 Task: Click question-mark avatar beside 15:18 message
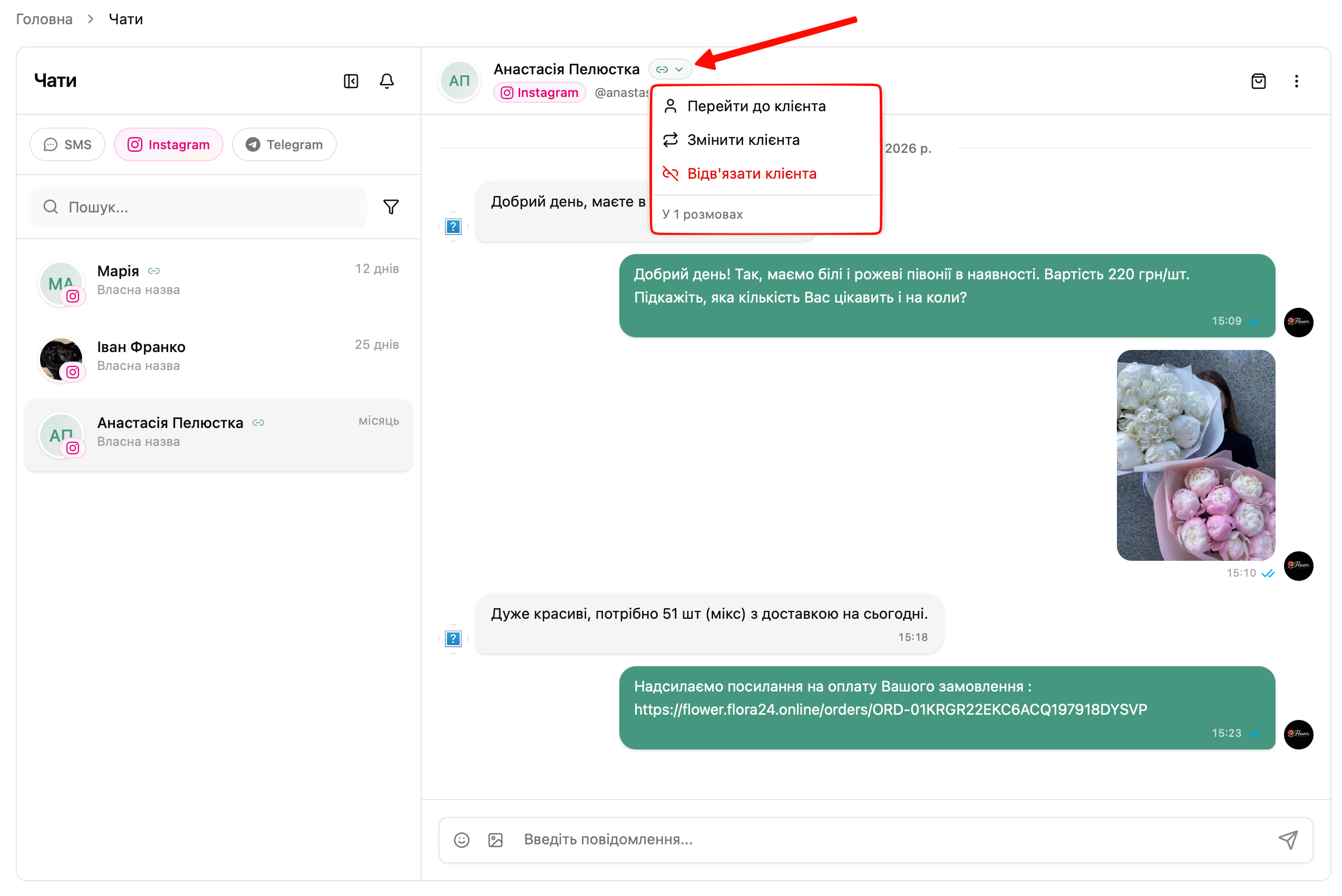pyautogui.click(x=453, y=638)
